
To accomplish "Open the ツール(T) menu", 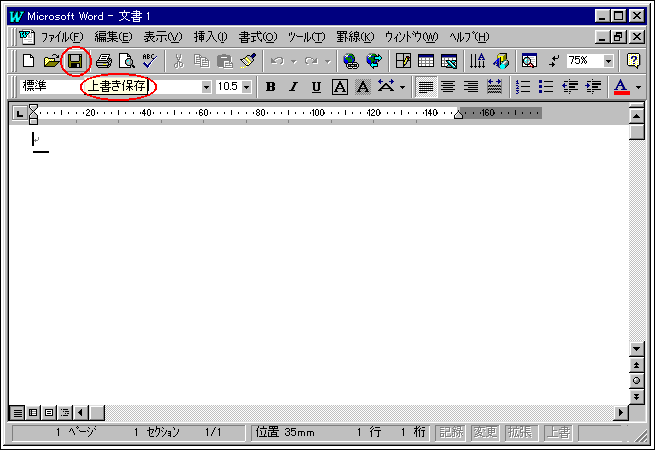I will [x=306, y=37].
